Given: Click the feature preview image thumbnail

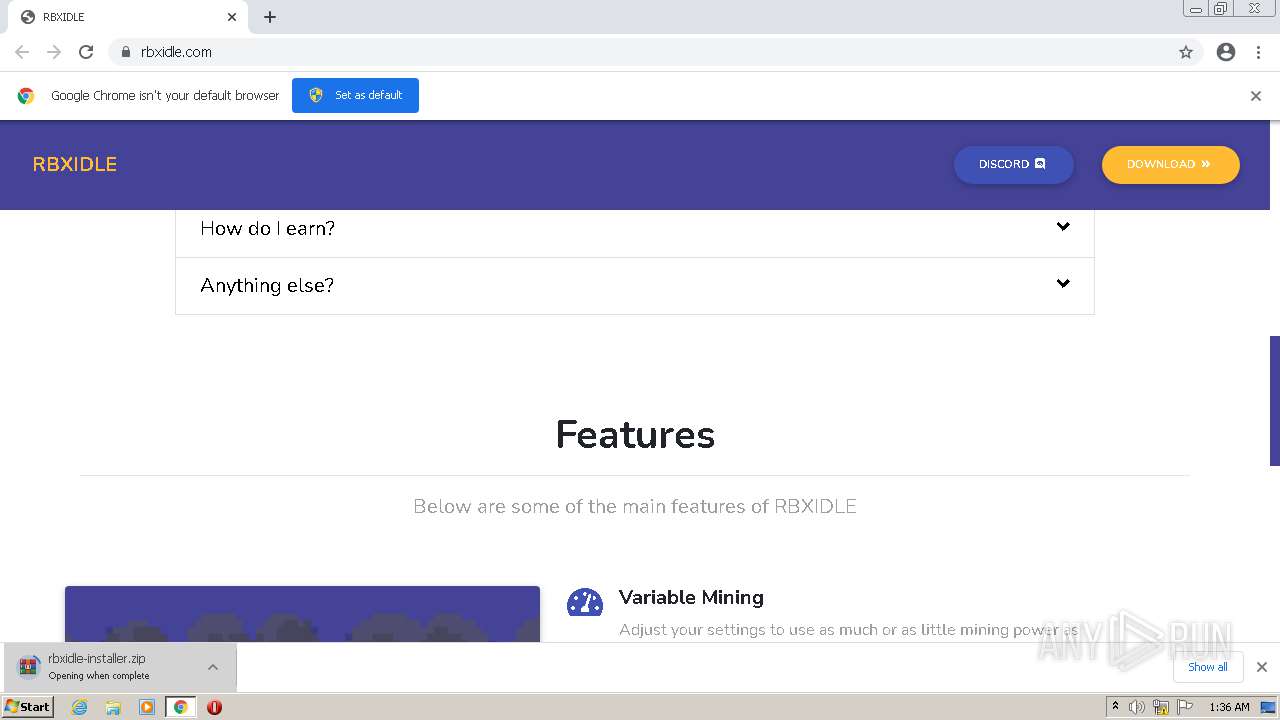Looking at the screenshot, I should pyautogui.click(x=302, y=614).
